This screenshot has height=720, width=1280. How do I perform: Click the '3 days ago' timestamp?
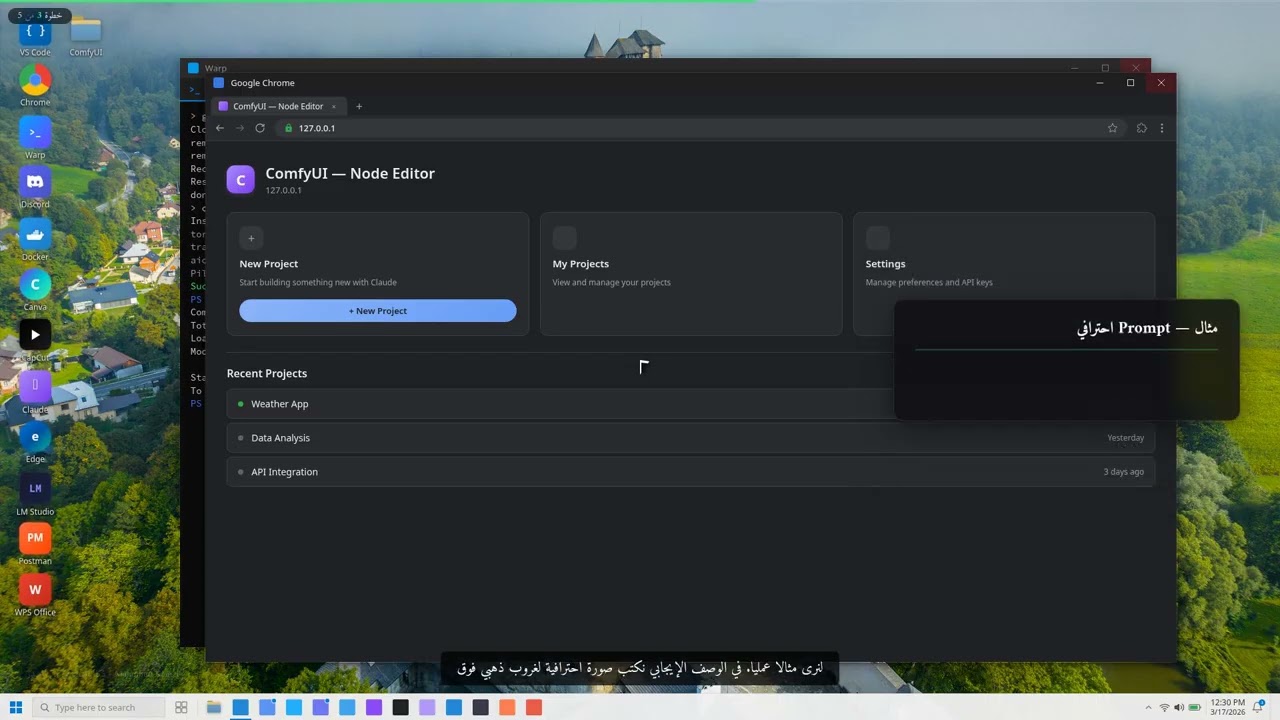1123,472
